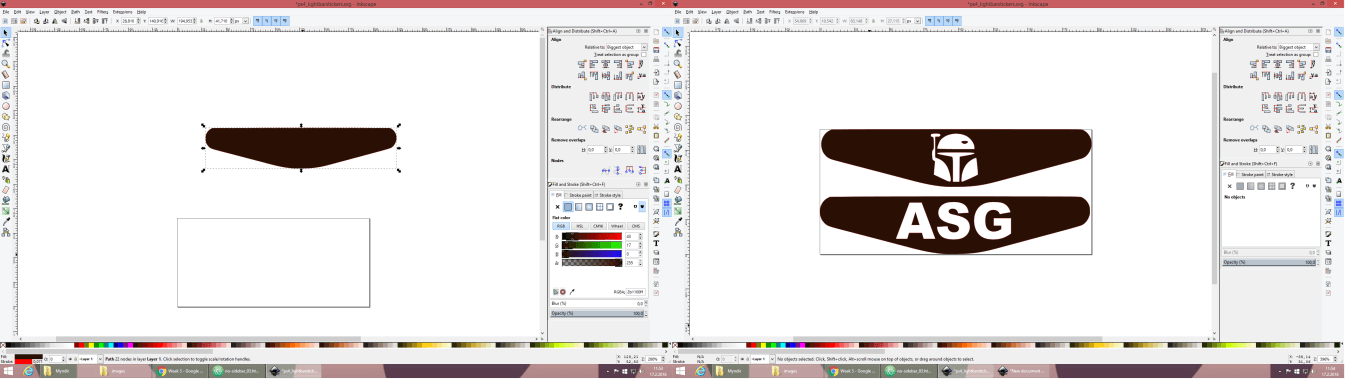
Task: Toggle Treat selection as group in right window
Action: (x=1316, y=54)
